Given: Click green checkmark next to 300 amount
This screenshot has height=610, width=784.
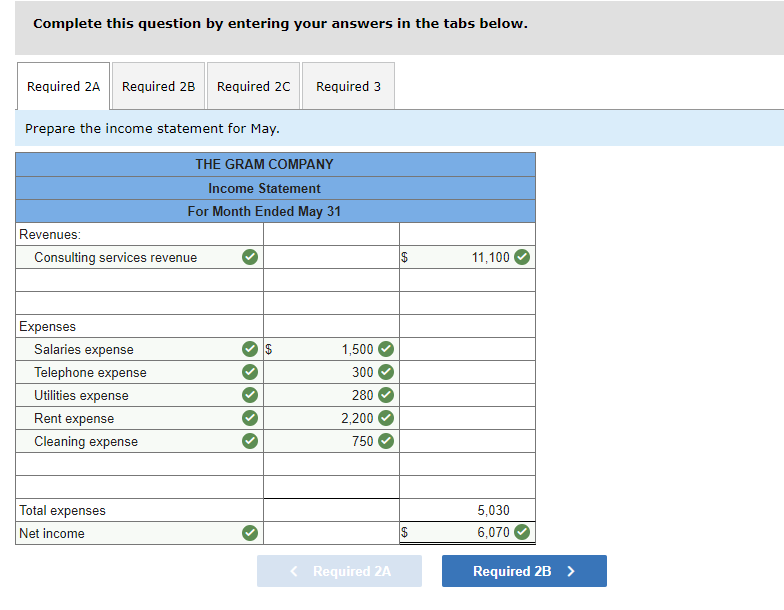Looking at the screenshot, I should [x=386, y=372].
